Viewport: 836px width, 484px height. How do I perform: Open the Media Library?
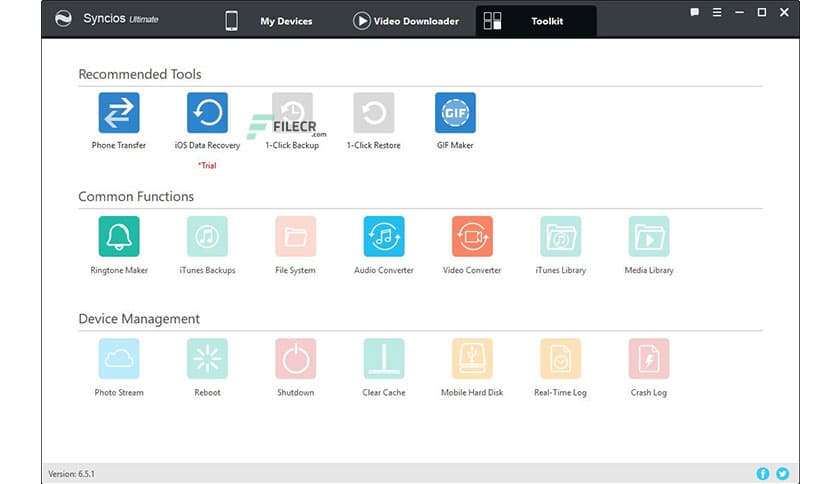649,236
